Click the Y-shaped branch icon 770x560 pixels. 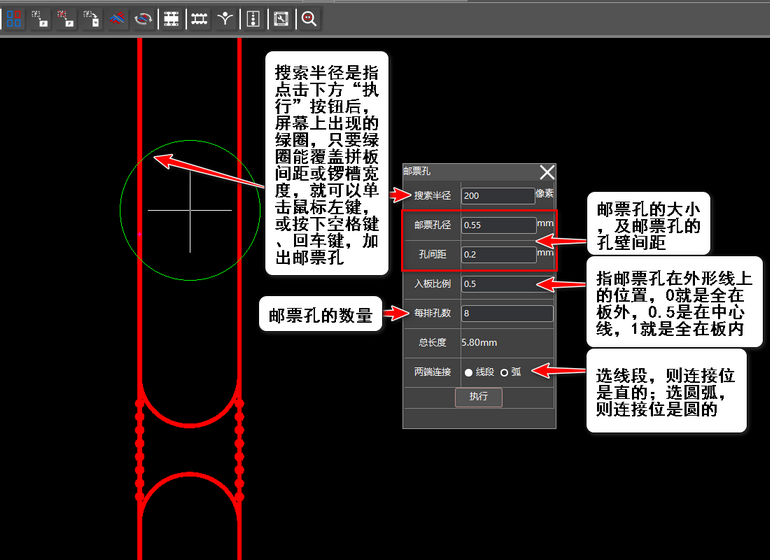[226, 18]
